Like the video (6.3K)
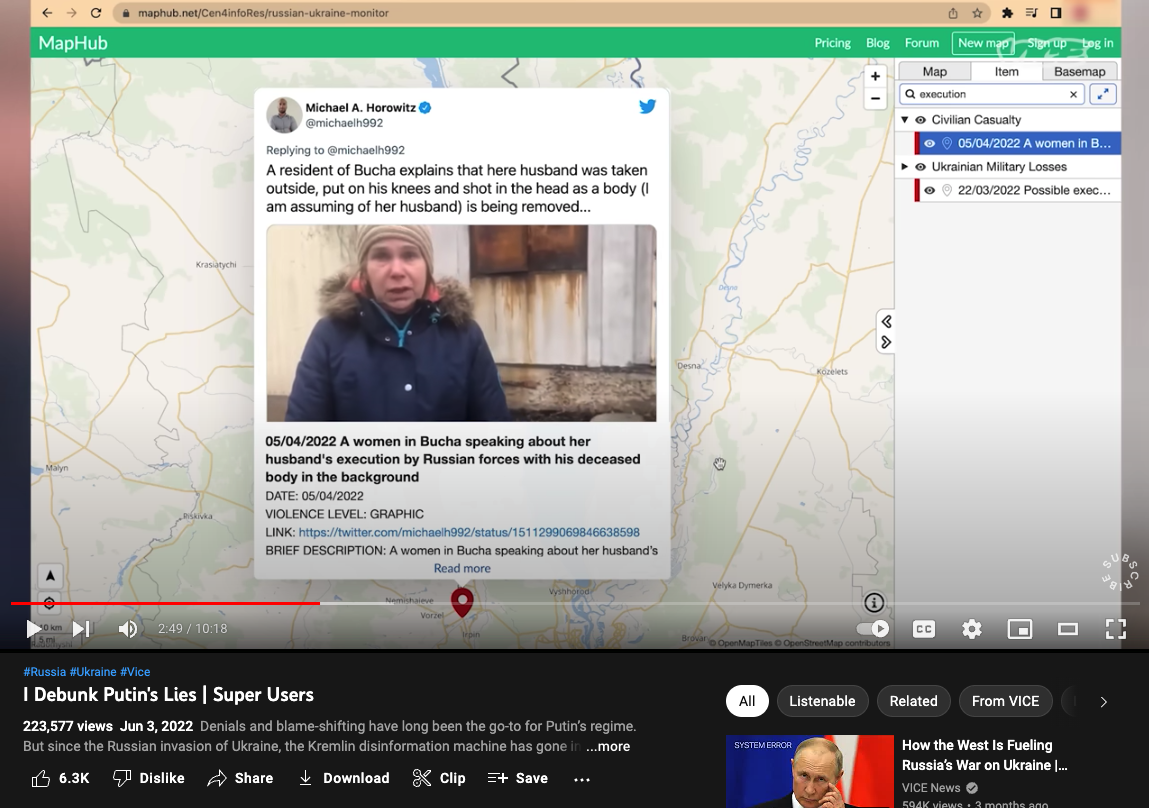This screenshot has height=808, width=1149. tap(60, 778)
